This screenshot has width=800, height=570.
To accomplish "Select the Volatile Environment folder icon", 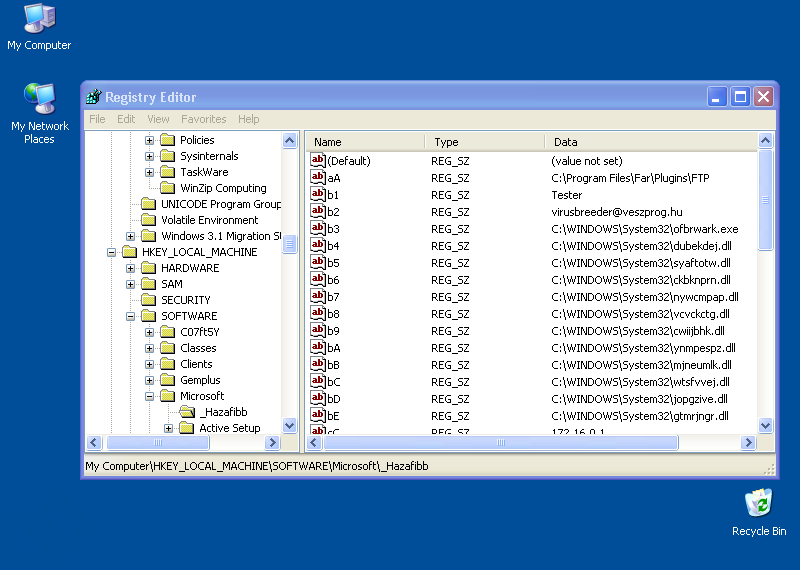I will [148, 220].
